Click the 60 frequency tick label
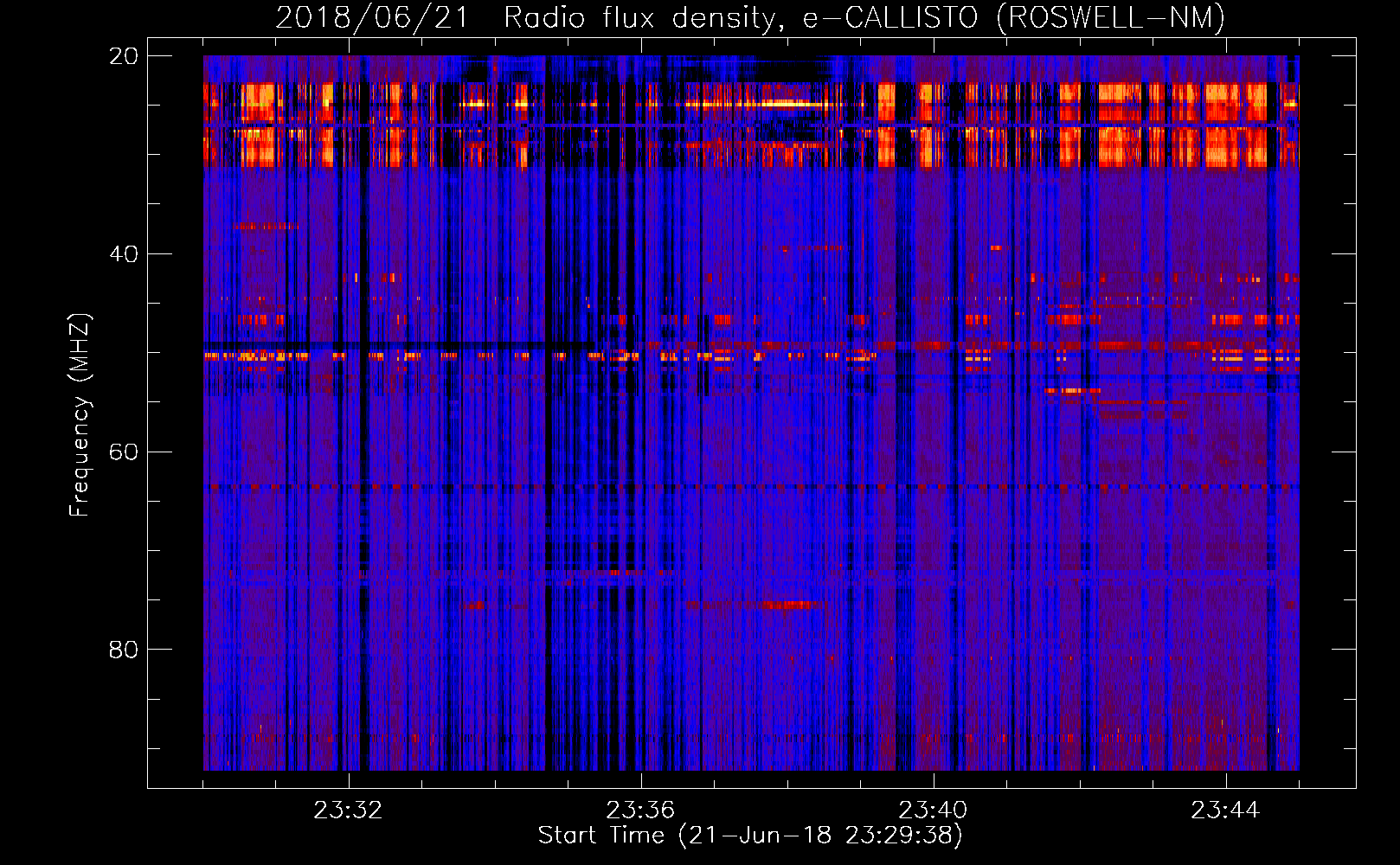1400x865 pixels. pyautogui.click(x=124, y=452)
